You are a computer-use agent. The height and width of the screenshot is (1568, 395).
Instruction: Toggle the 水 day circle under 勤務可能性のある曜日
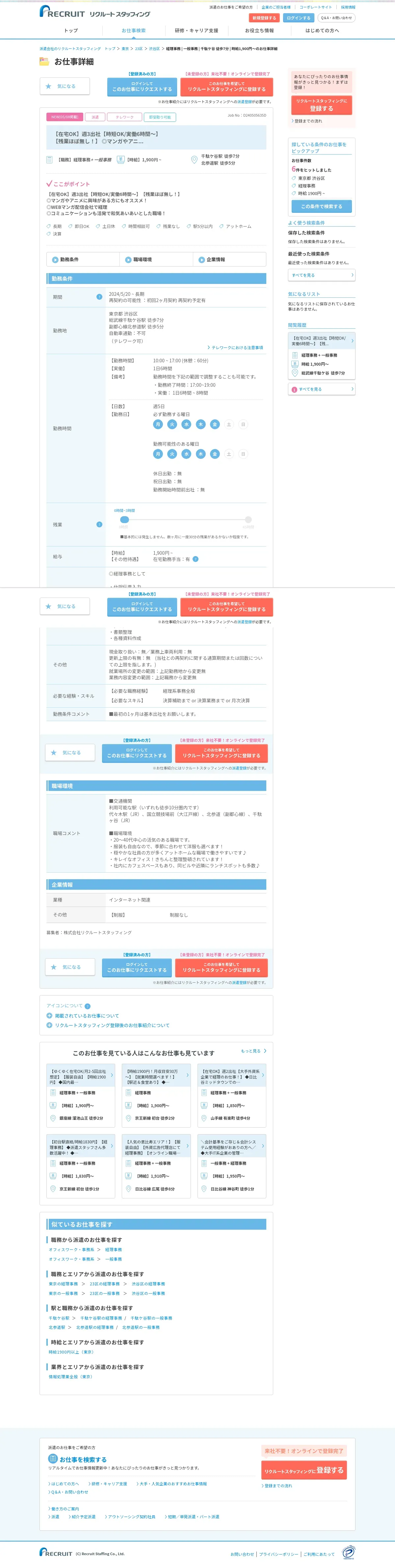tap(186, 454)
